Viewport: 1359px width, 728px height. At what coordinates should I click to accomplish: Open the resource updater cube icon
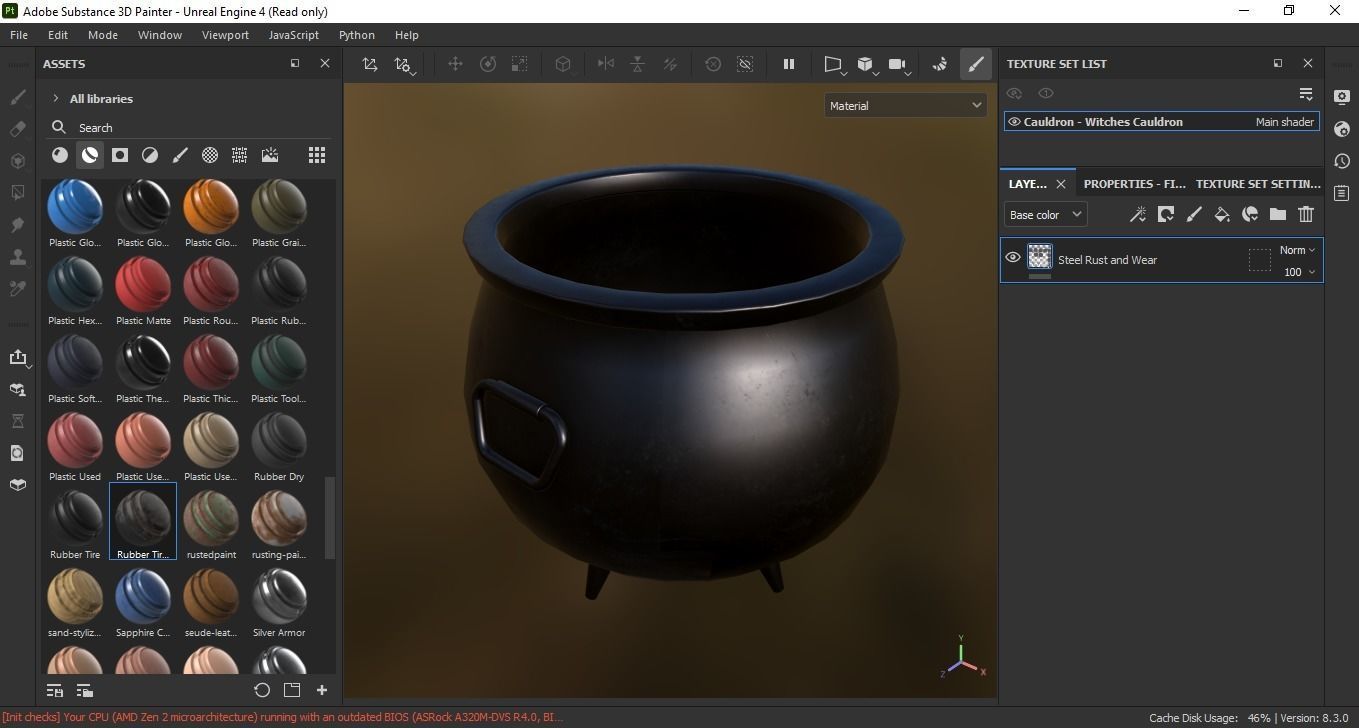coord(18,389)
